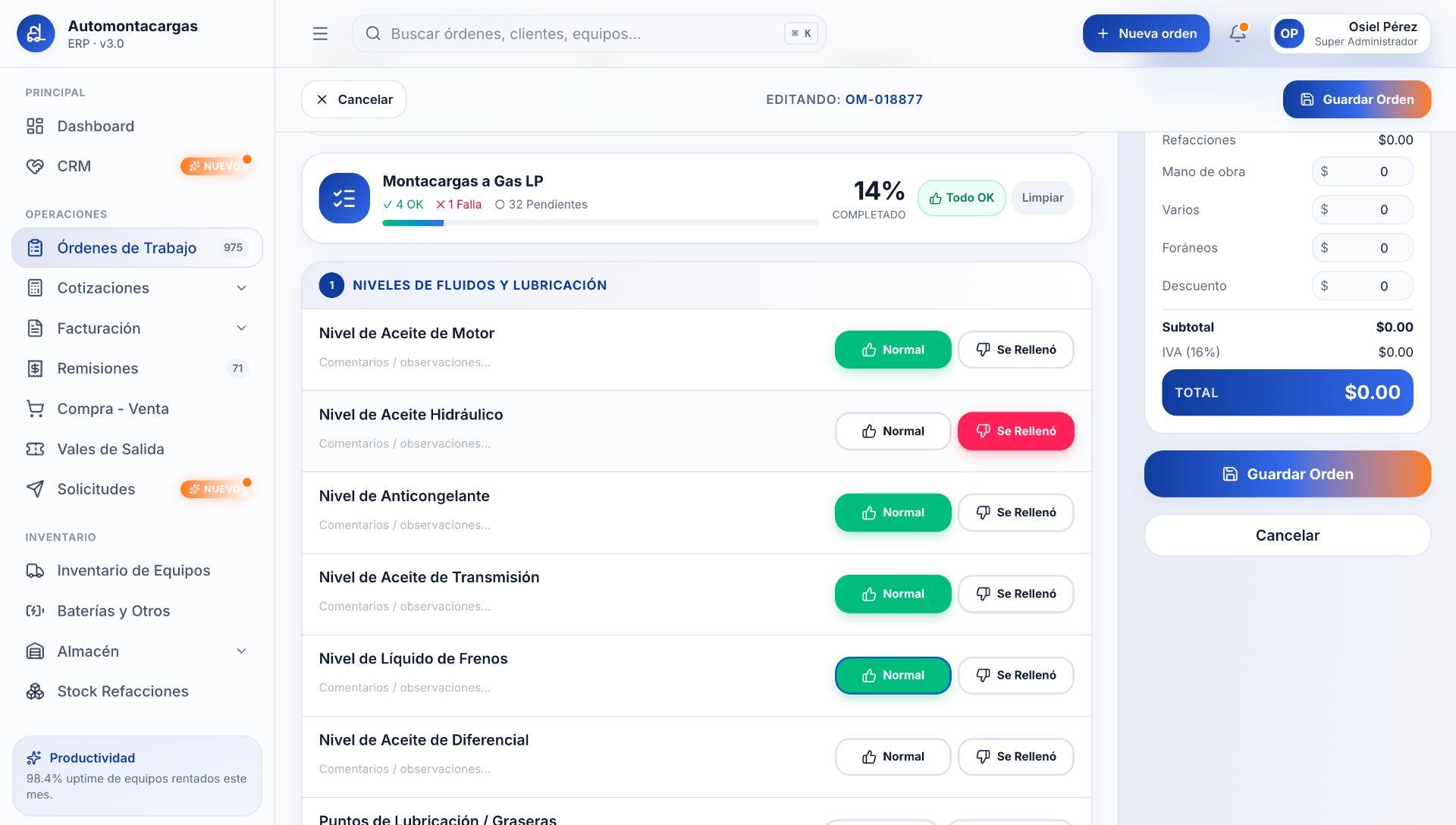This screenshot has width=1456, height=825.
Task: Click the checklist completion progress bar
Action: click(x=601, y=223)
